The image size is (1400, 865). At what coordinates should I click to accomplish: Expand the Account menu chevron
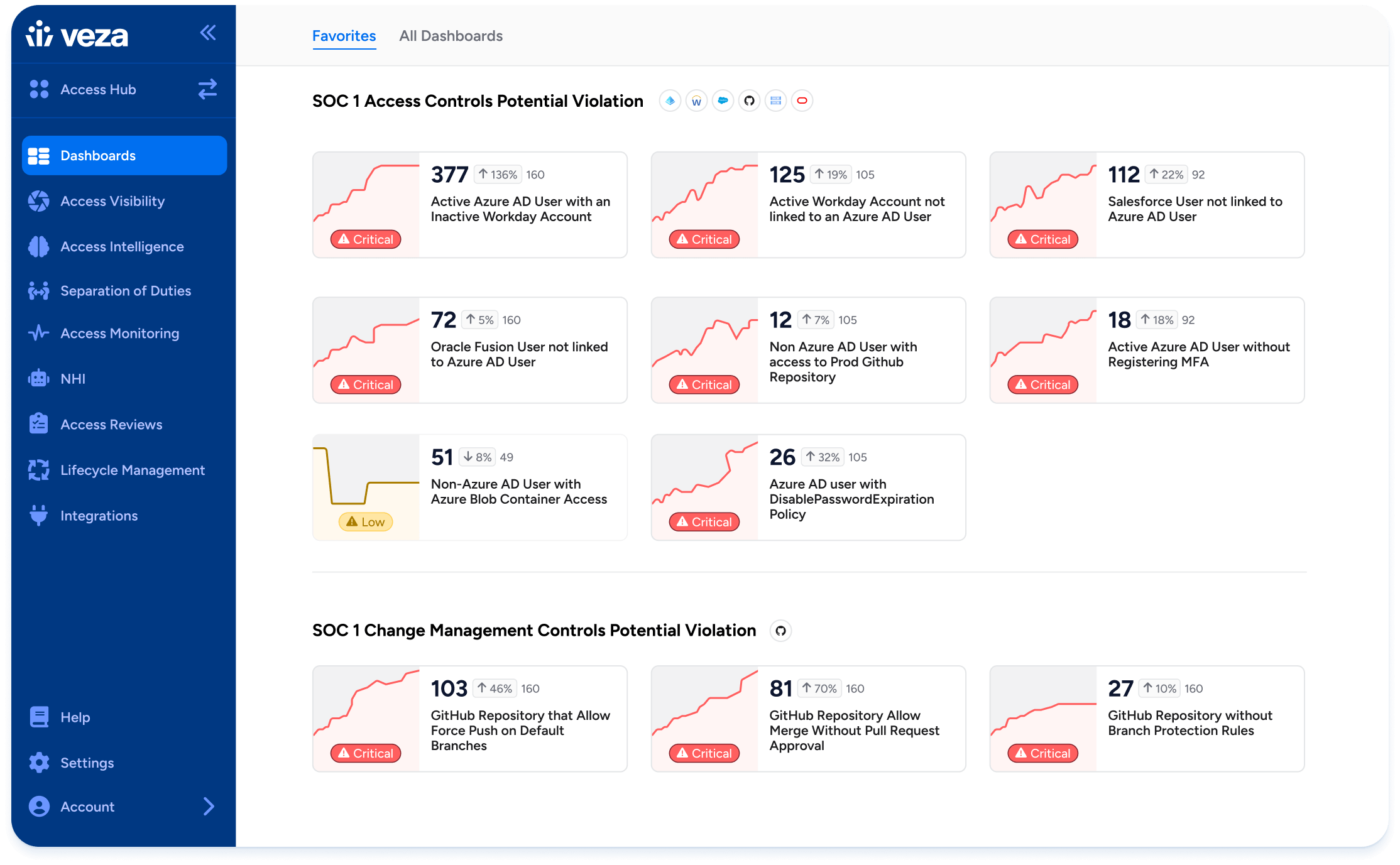[x=209, y=806]
